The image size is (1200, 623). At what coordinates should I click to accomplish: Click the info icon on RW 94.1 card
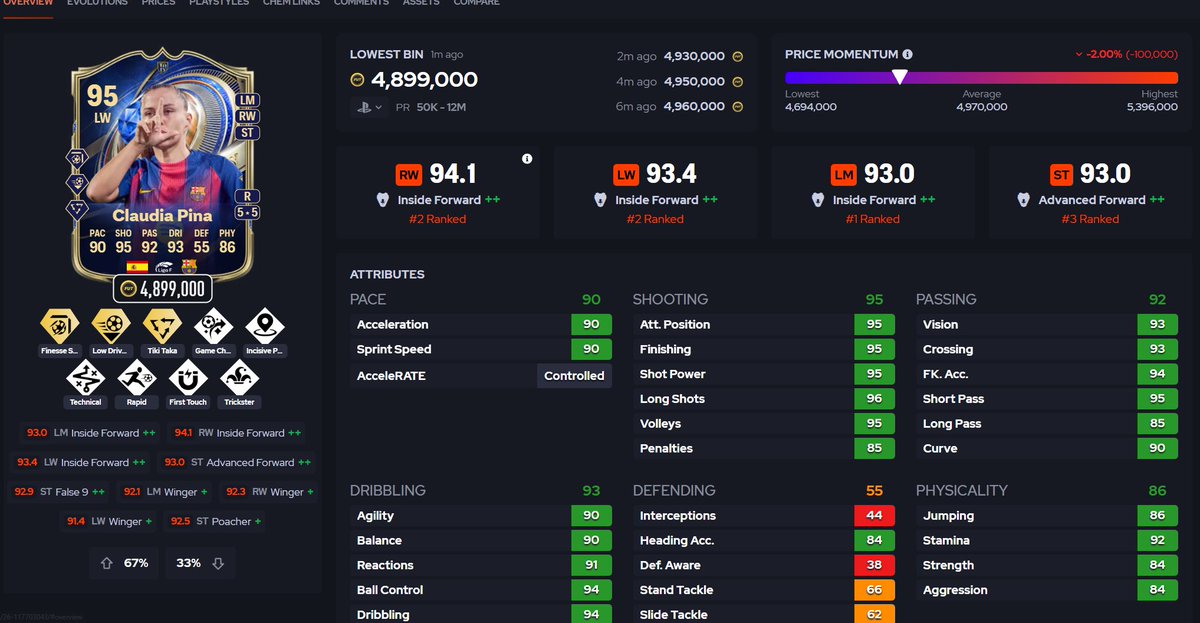point(527,159)
